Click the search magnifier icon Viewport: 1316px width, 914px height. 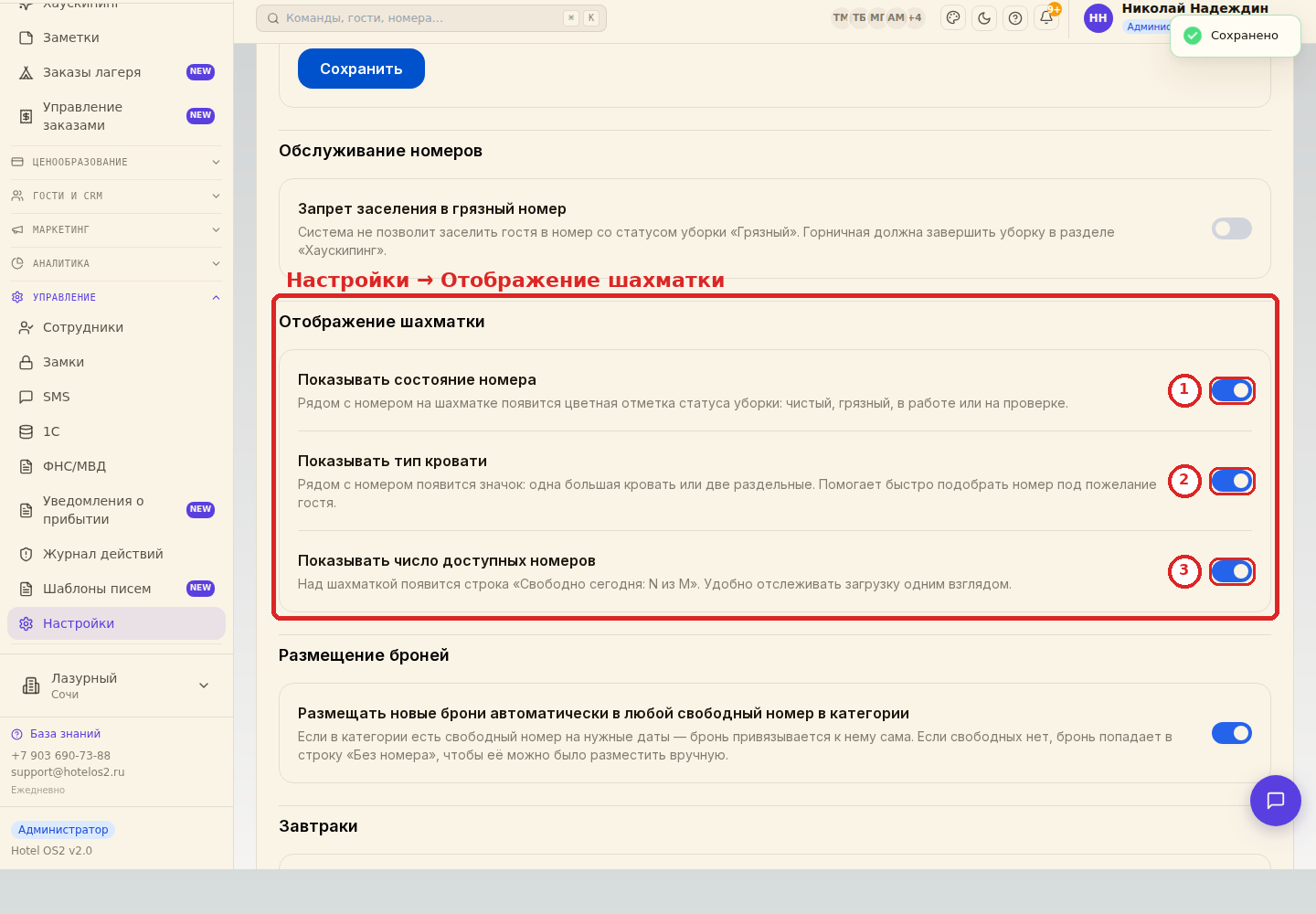point(273,18)
